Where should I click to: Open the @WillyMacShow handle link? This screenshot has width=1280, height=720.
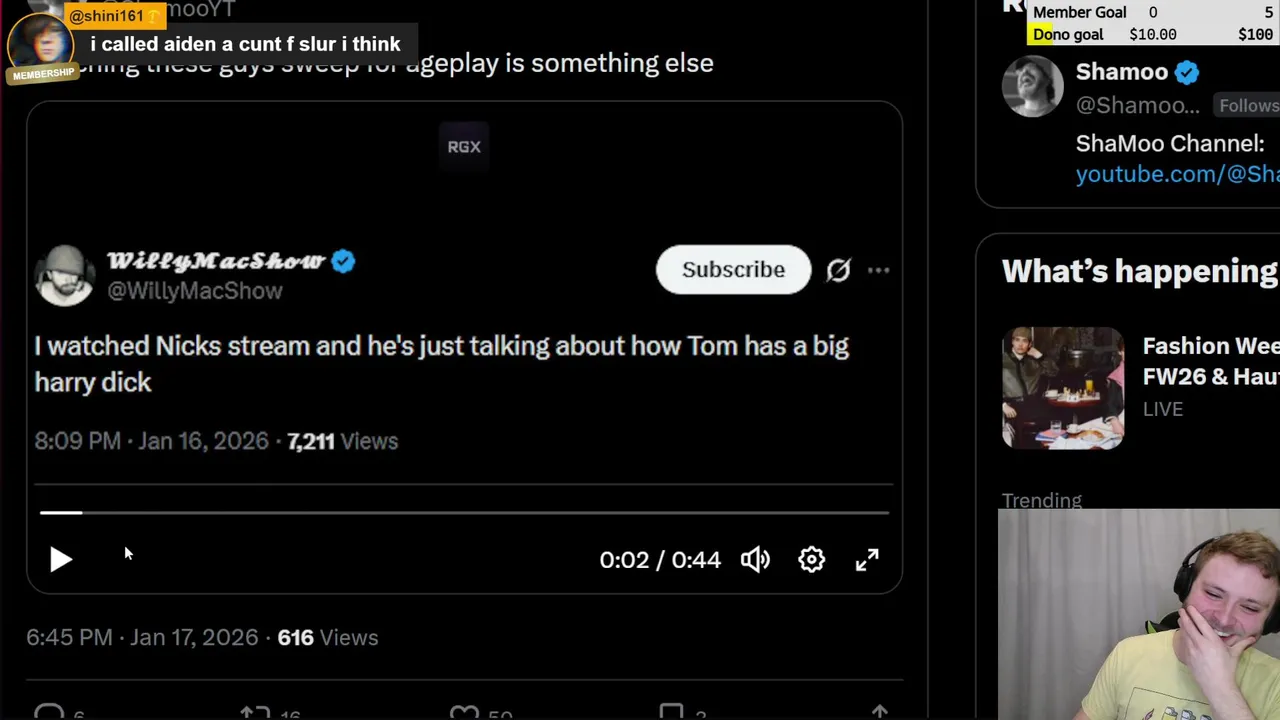coord(195,291)
